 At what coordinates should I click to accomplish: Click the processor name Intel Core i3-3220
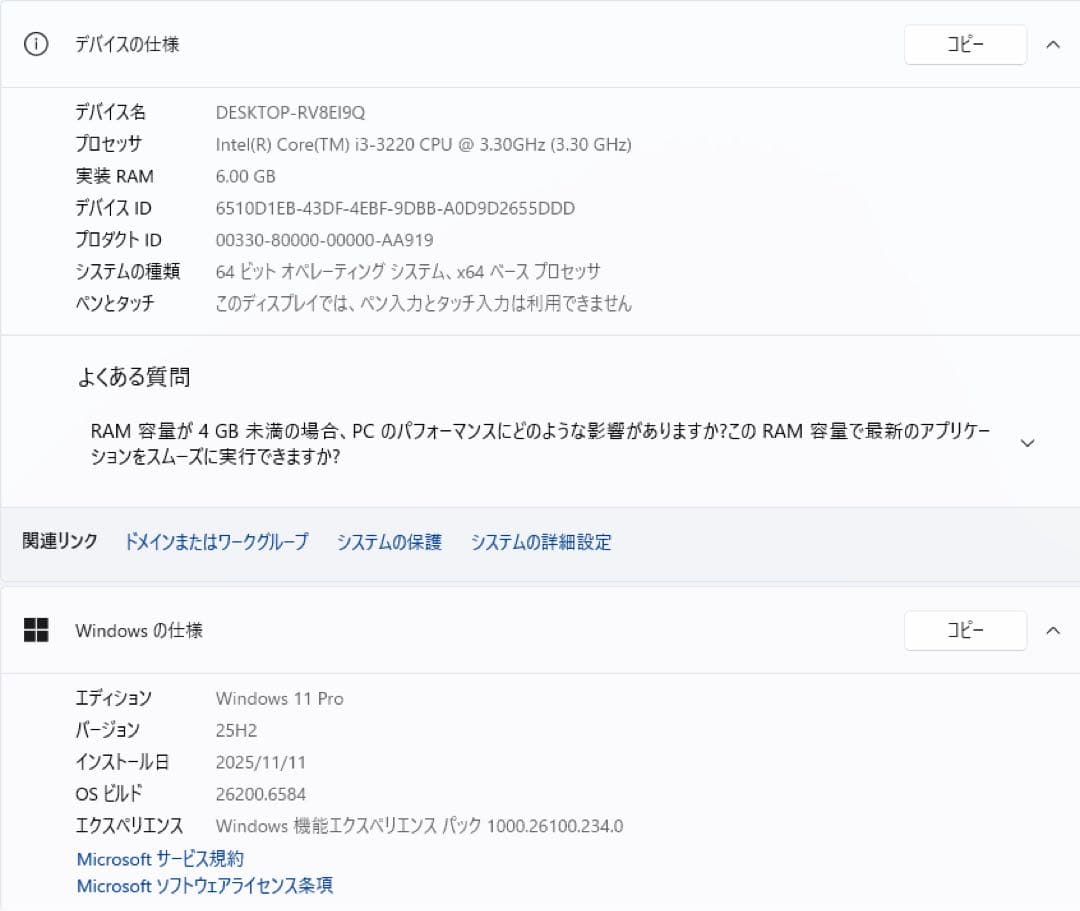pos(422,144)
